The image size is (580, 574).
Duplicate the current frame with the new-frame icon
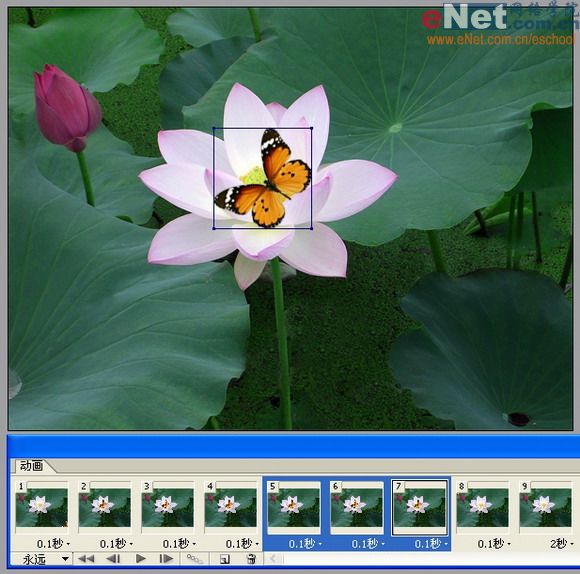[225, 559]
